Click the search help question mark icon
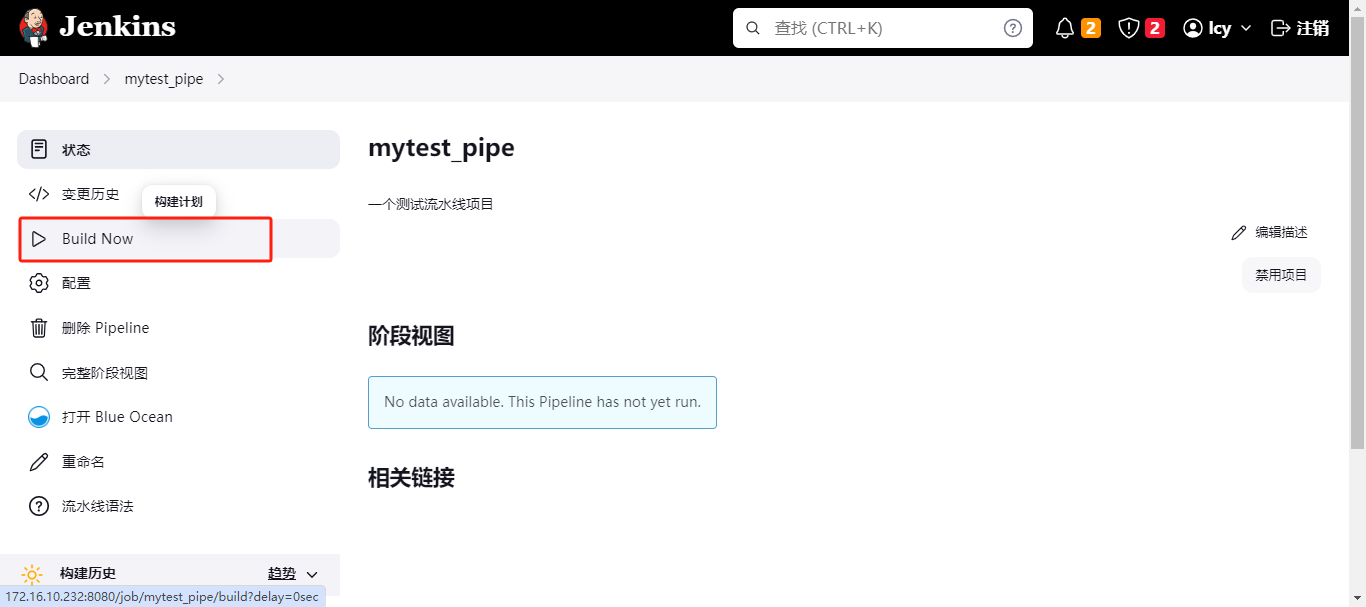 pos(1013,28)
